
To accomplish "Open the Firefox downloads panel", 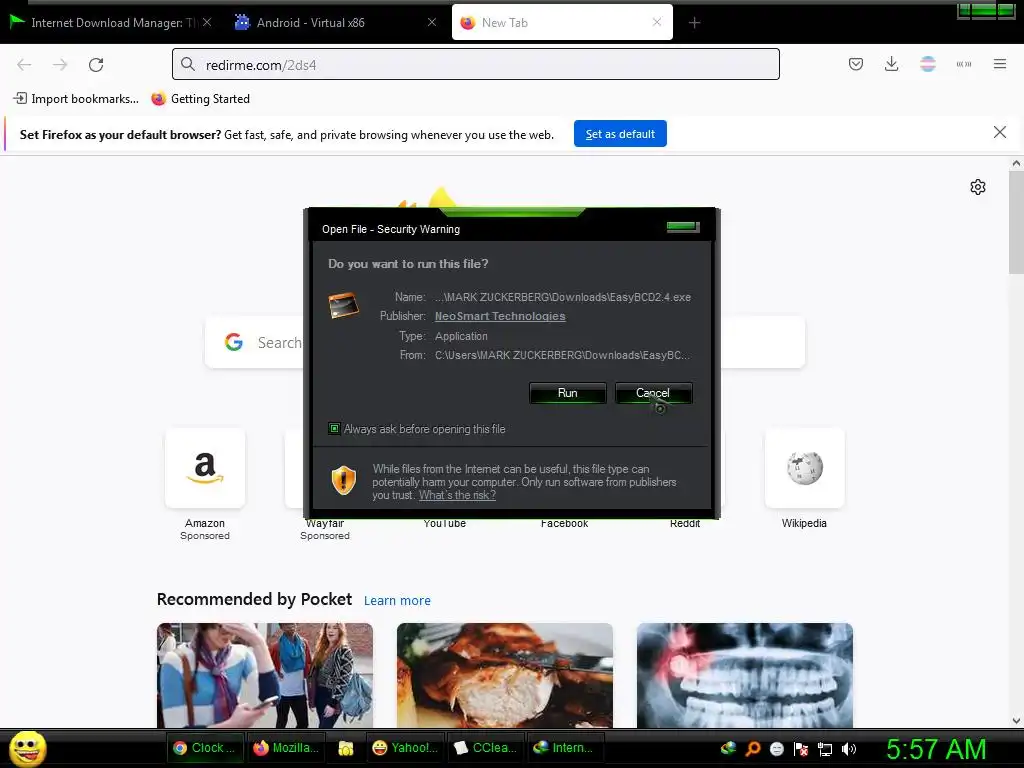I will pos(891,64).
